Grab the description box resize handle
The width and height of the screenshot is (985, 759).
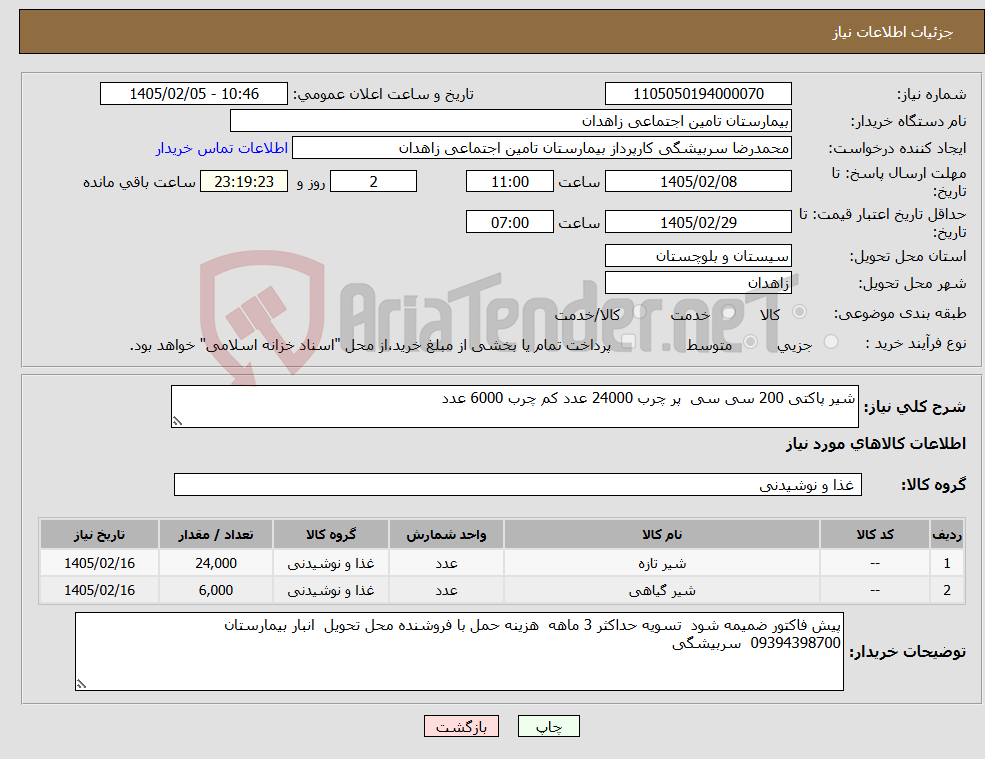(x=177, y=422)
